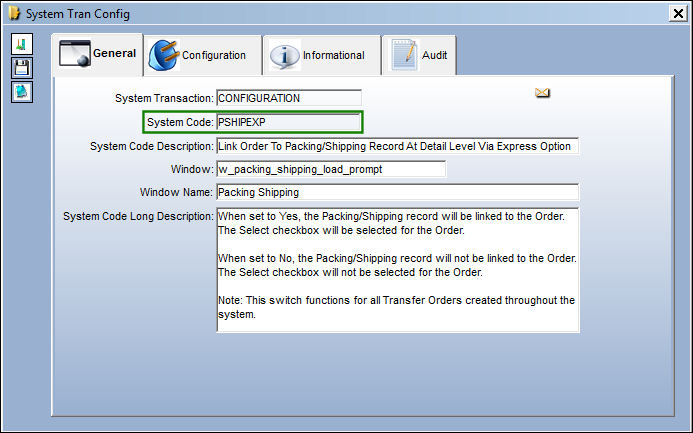Save using the floppy disk icon
The height and width of the screenshot is (433, 693).
(22, 68)
